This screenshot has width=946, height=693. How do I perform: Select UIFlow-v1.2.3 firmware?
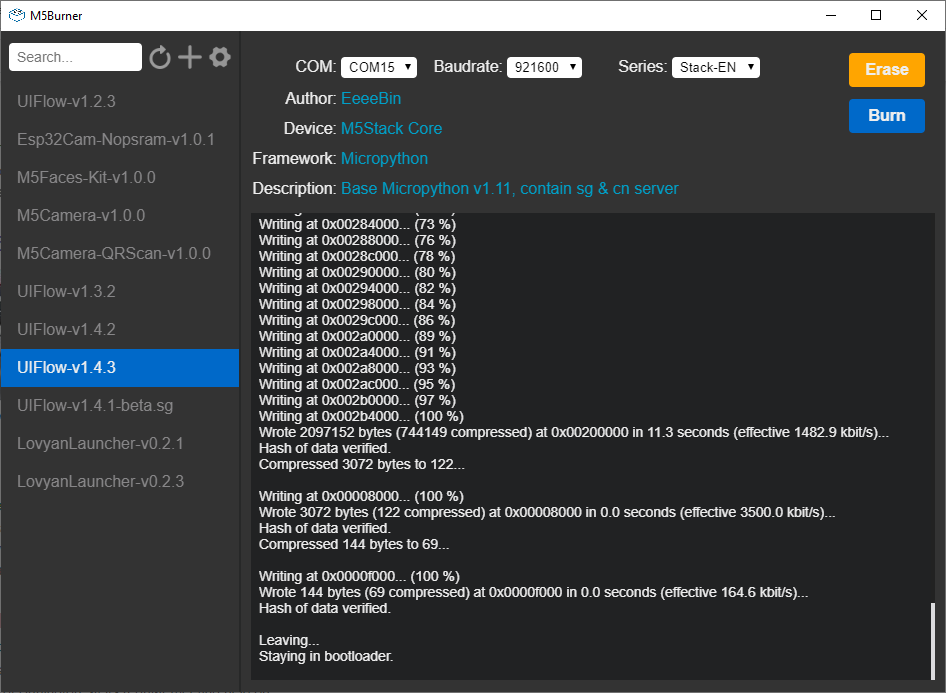pyautogui.click(x=120, y=101)
